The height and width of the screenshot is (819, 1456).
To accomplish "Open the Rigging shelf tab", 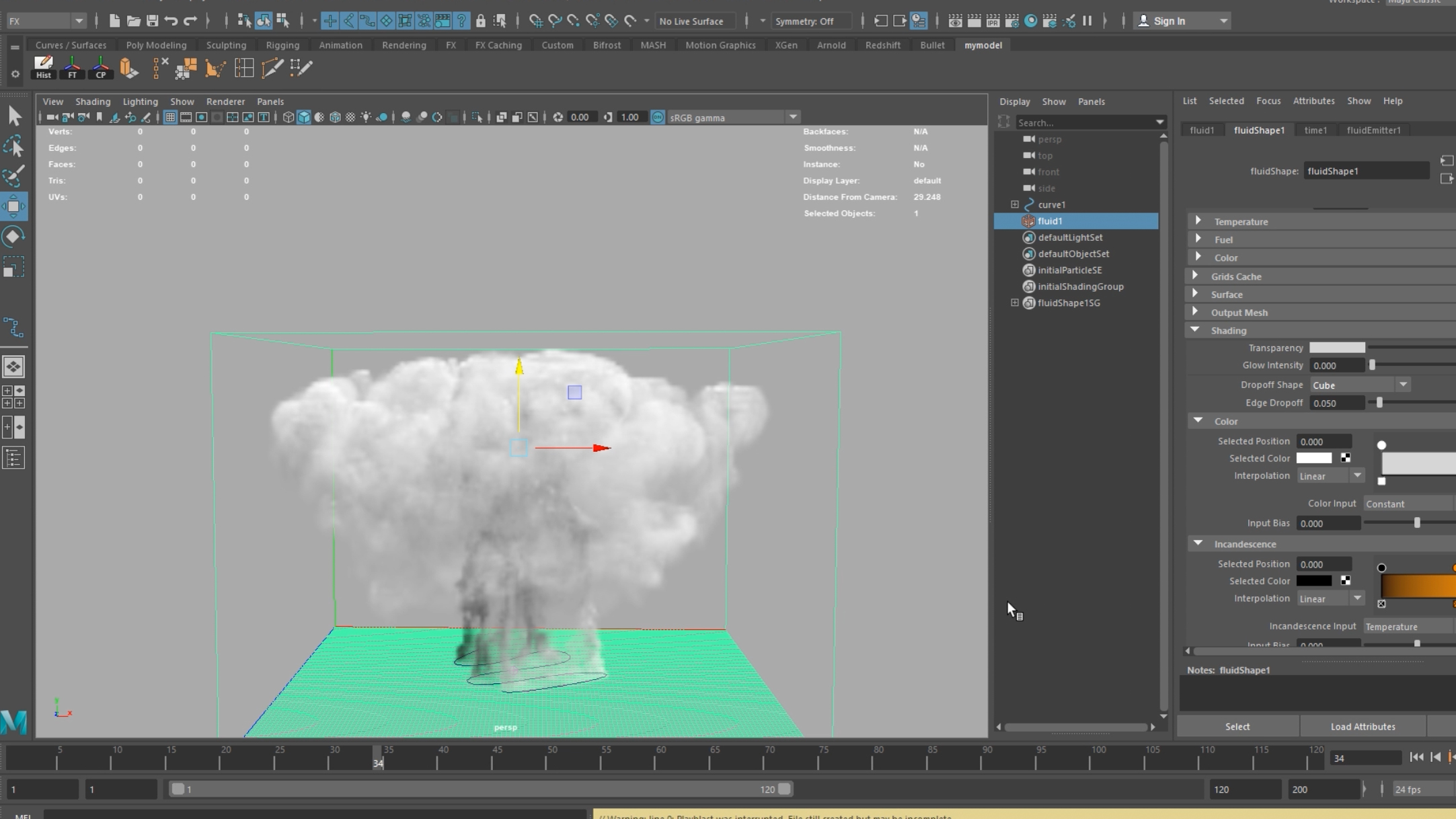I will pyautogui.click(x=282, y=45).
